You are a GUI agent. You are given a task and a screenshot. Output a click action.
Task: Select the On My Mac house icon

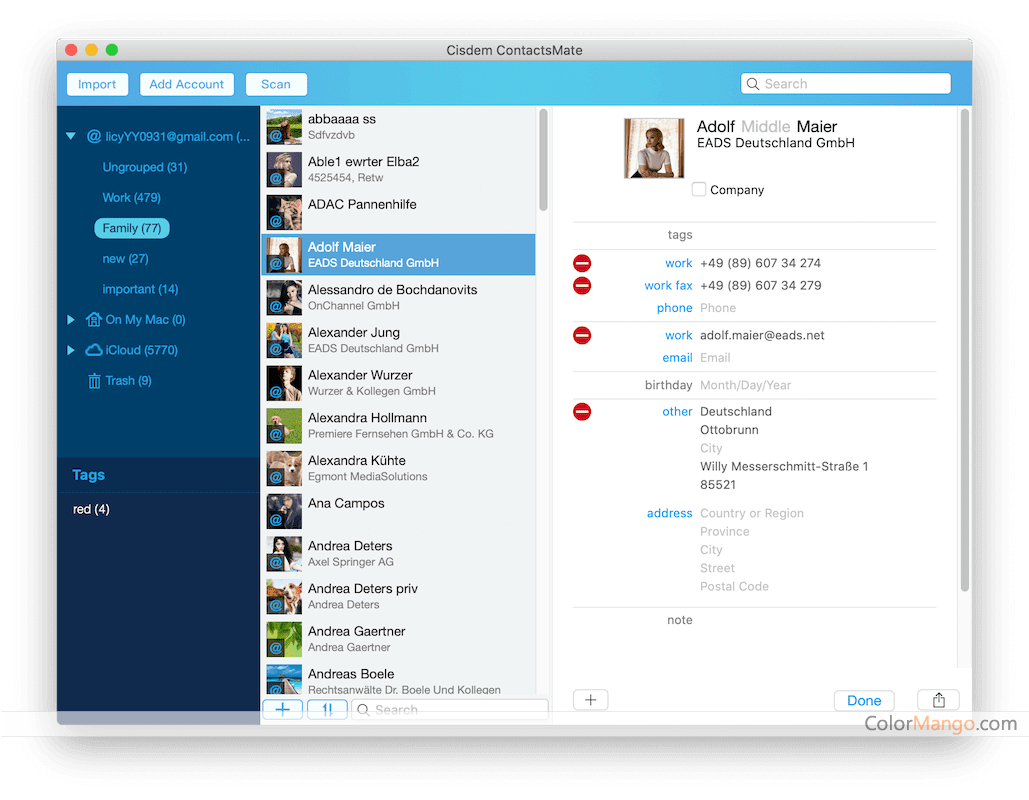coord(94,320)
